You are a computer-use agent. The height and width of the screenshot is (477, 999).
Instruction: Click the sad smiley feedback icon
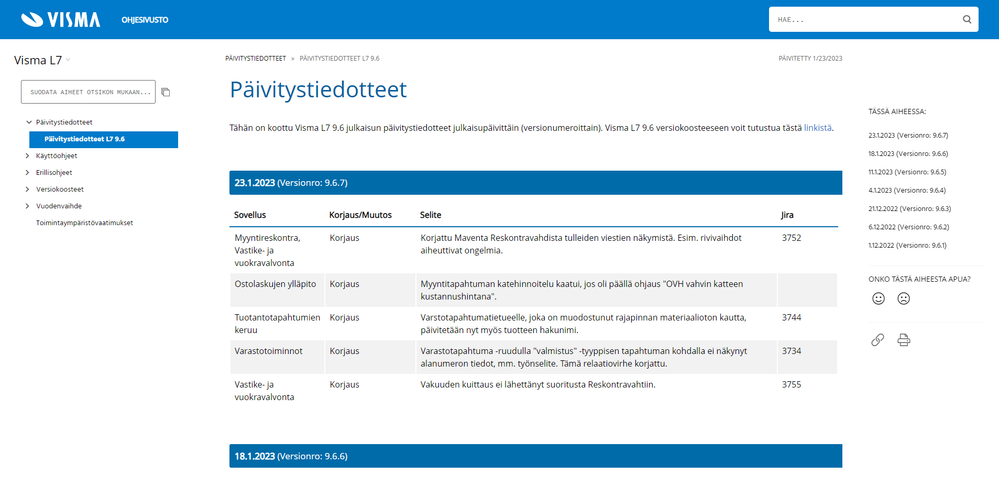[x=903, y=298]
